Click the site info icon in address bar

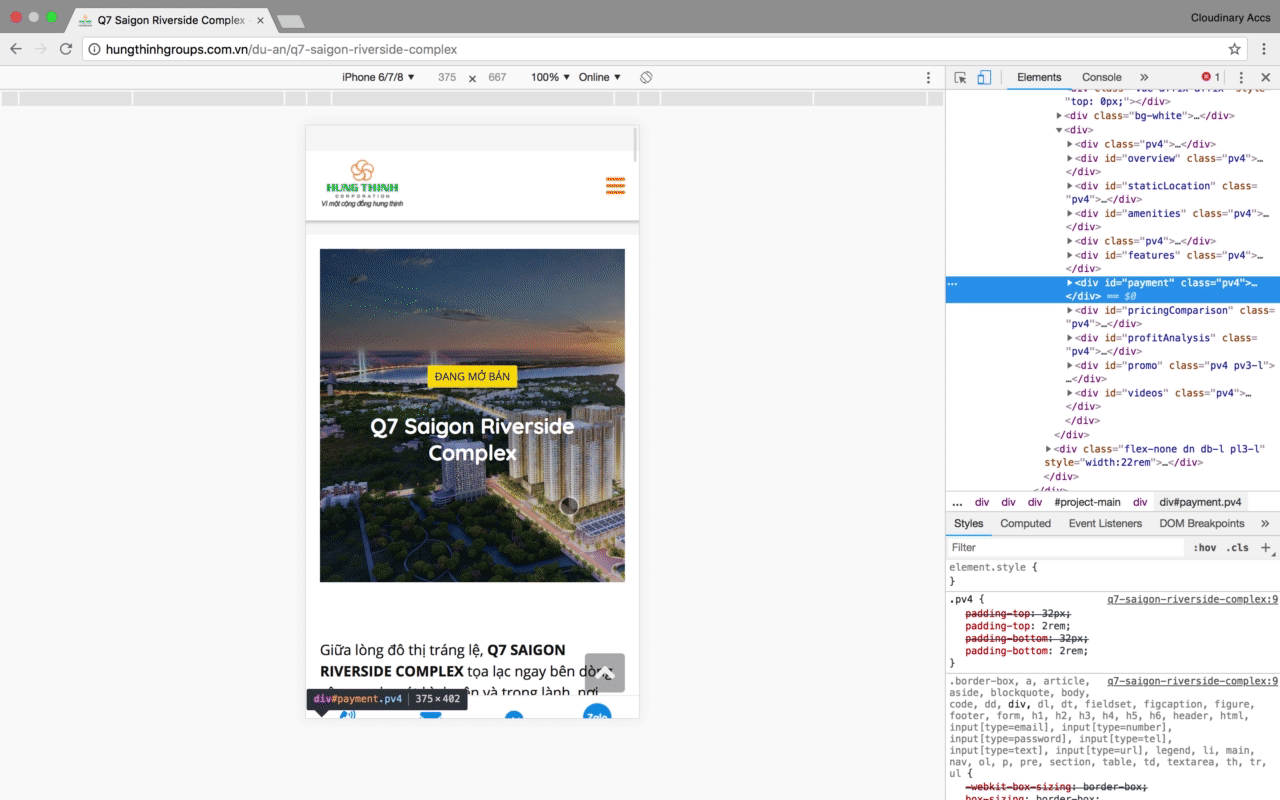click(94, 49)
